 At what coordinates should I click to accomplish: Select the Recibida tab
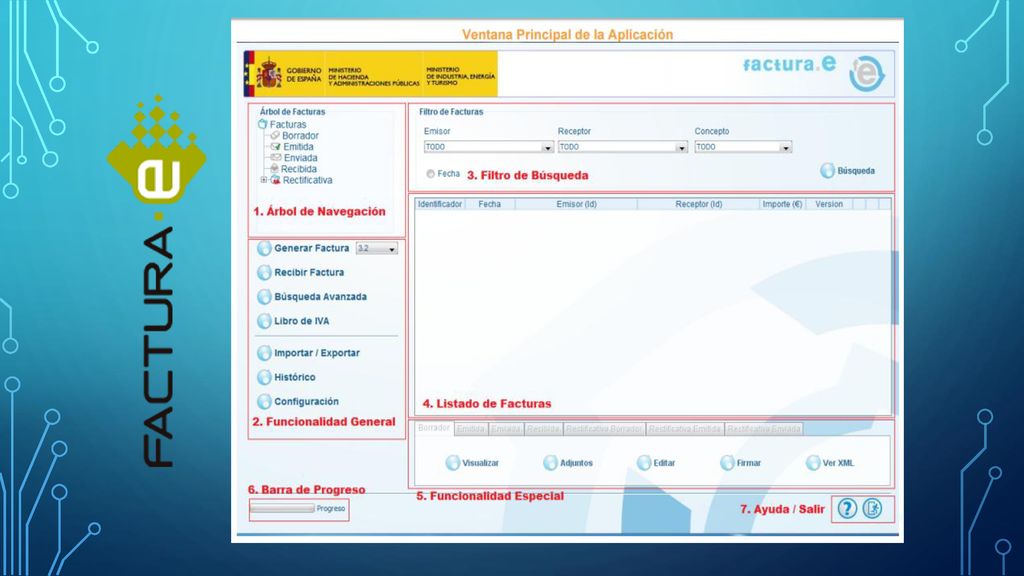[543, 429]
